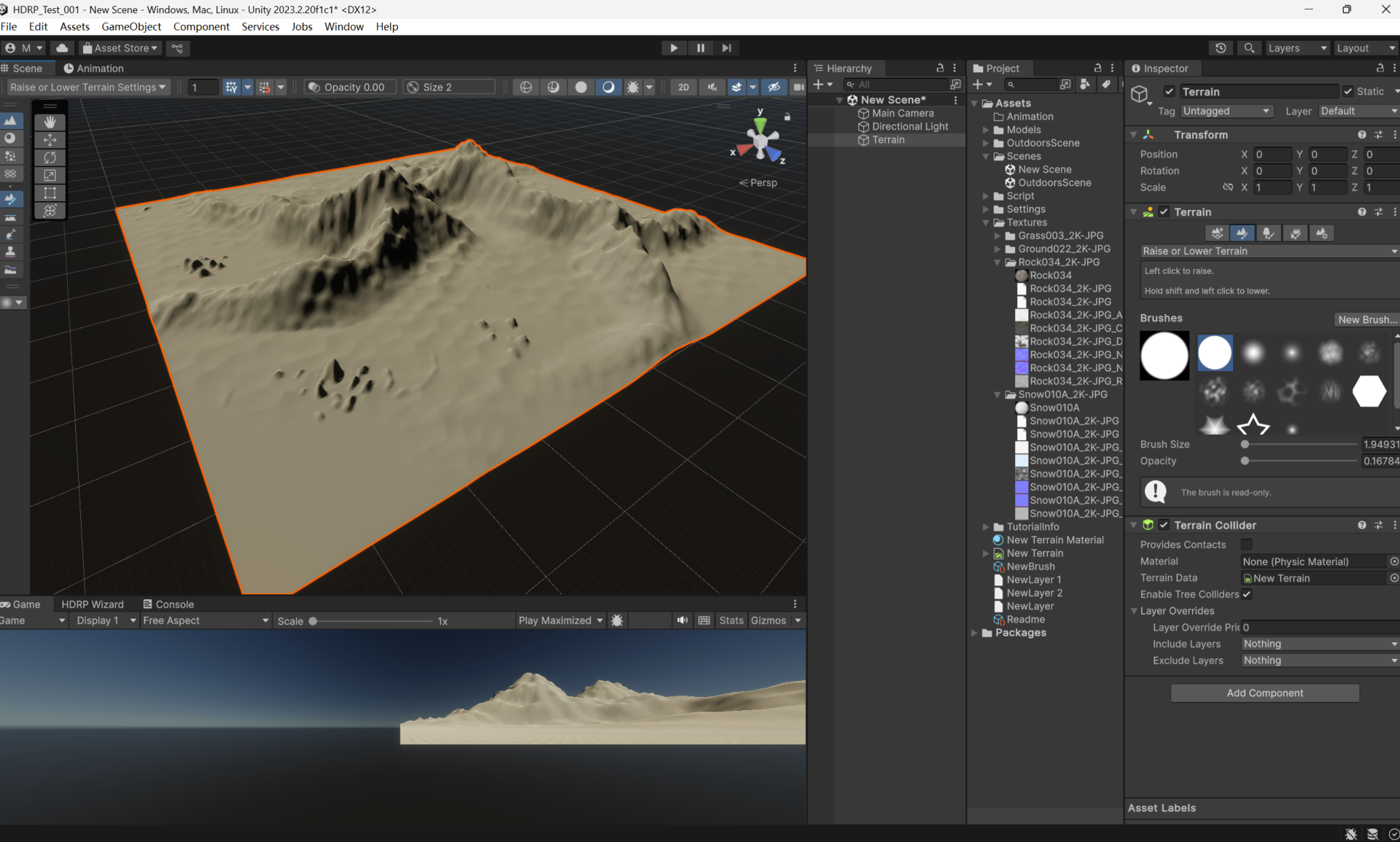Open the Window menu
This screenshot has height=842, width=1400.
click(343, 26)
